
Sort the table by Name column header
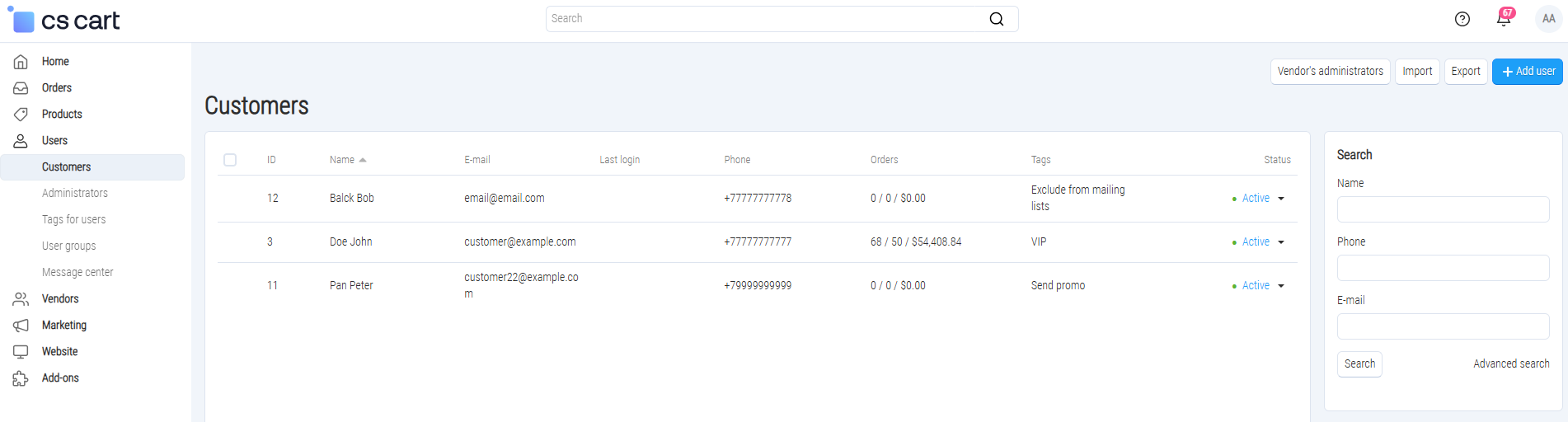pos(342,160)
